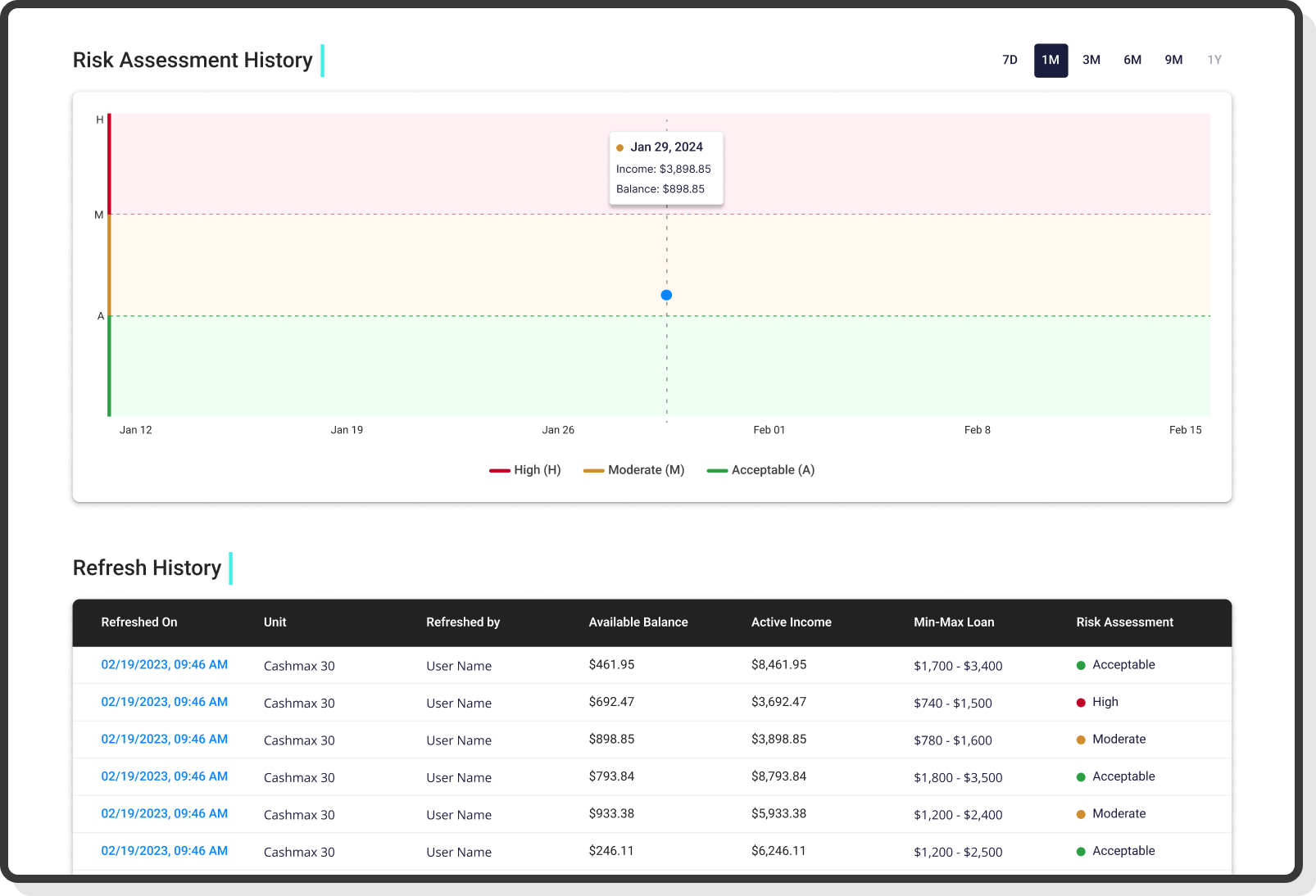1316x896 pixels.
Task: Click the Refreshed On column header
Action: (139, 622)
